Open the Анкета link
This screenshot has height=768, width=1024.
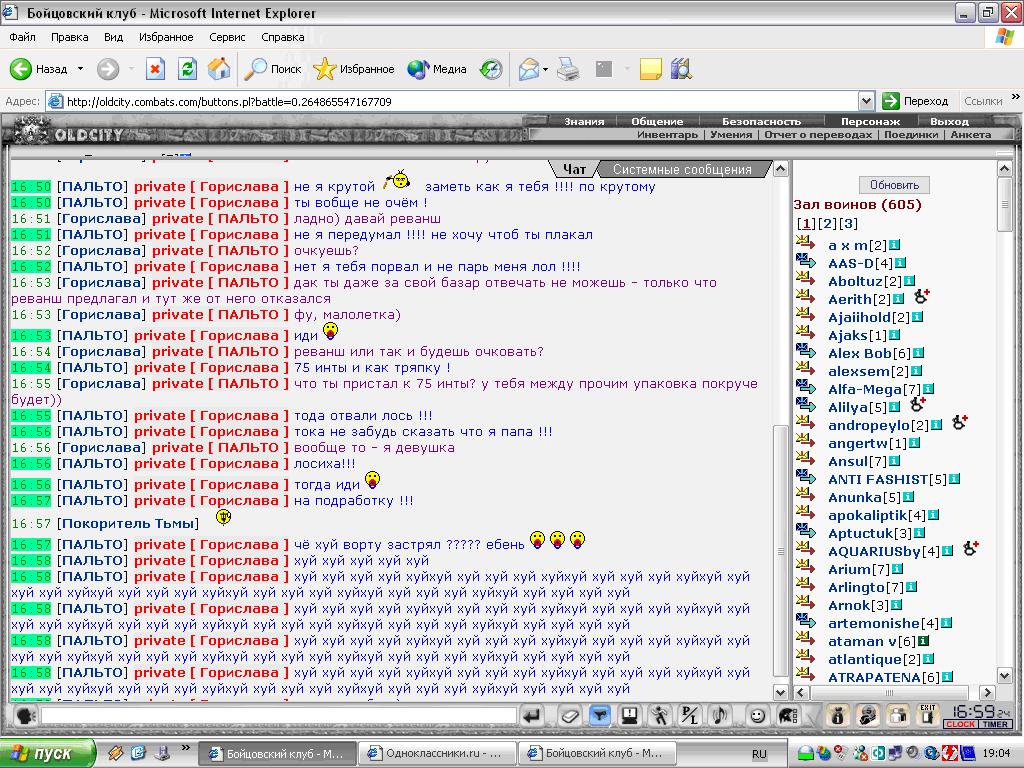pos(971,135)
